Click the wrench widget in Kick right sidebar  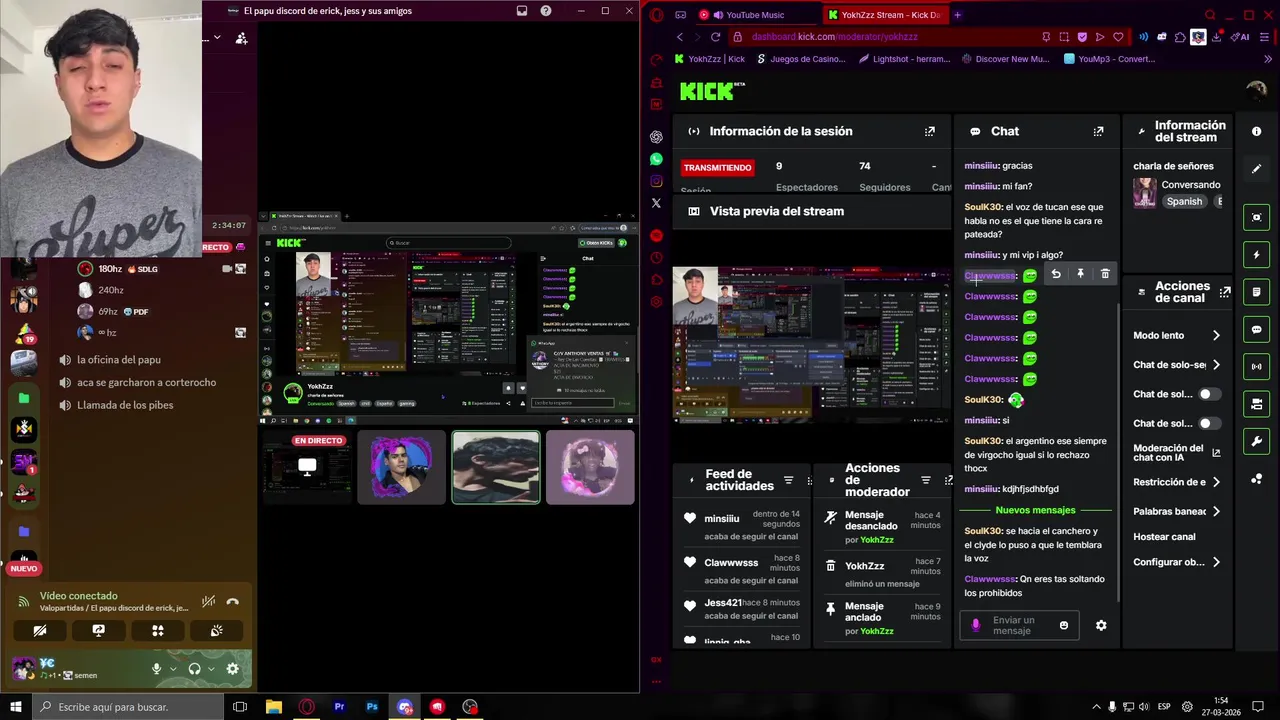(x=1257, y=441)
